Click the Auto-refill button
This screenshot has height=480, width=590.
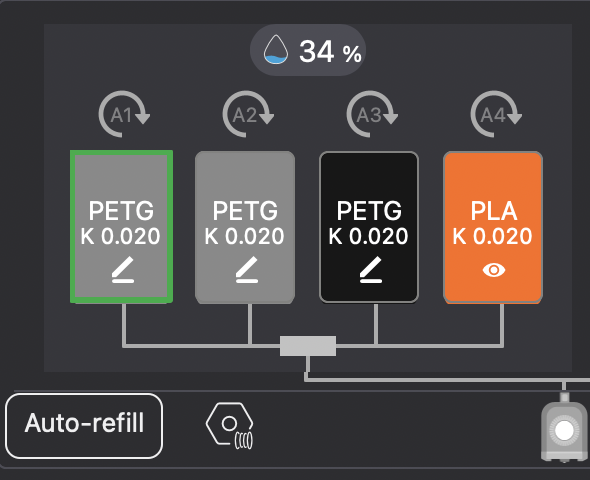[84, 426]
